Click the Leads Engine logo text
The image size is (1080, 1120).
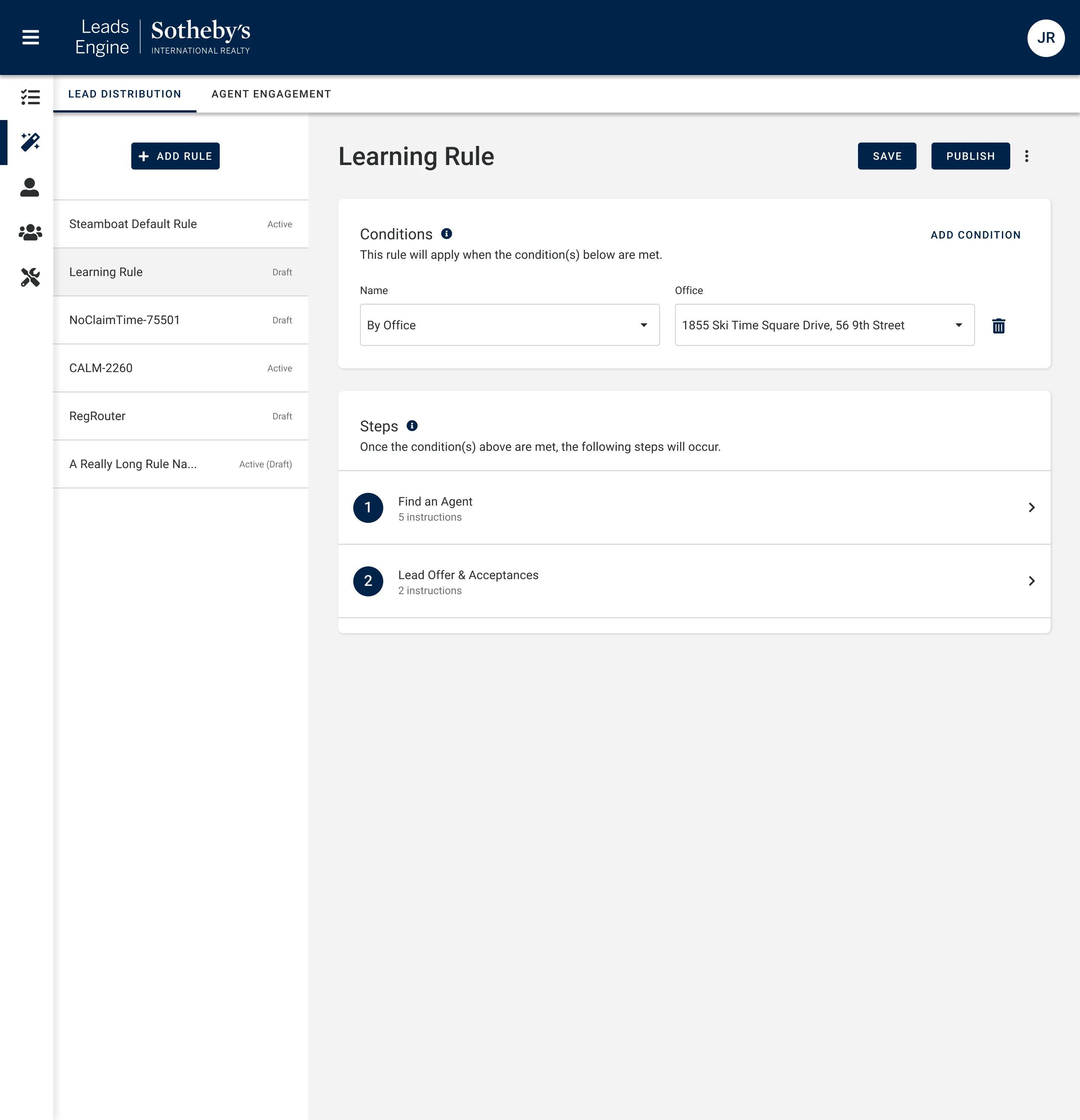click(x=102, y=37)
